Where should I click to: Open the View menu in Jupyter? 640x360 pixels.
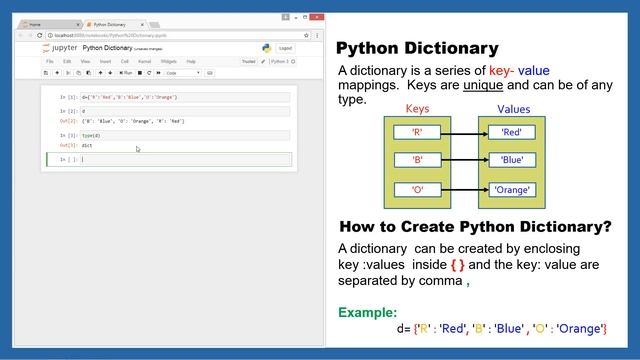tap(85, 62)
